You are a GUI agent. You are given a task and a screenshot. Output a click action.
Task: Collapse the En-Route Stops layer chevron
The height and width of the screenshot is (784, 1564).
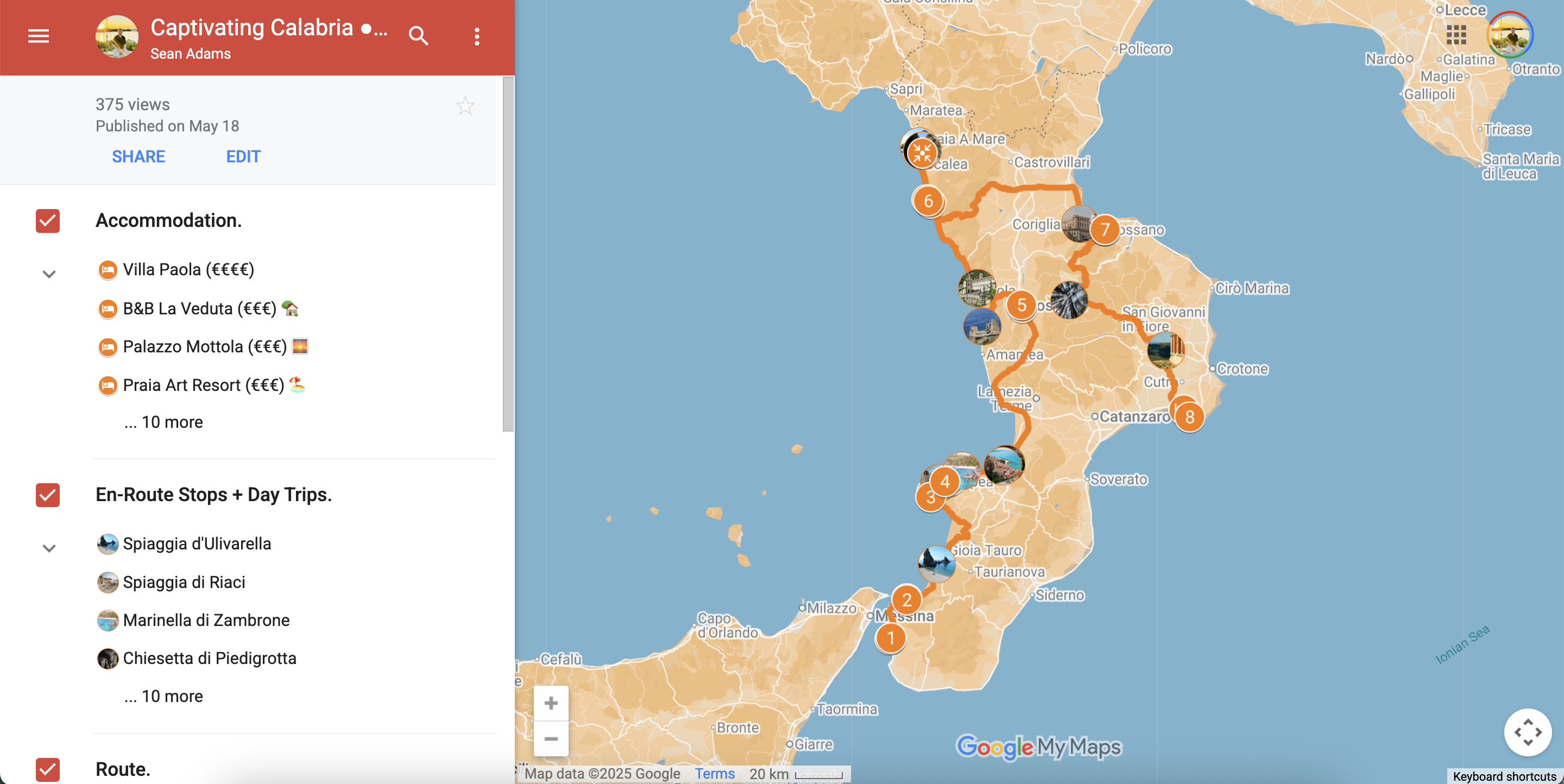[x=49, y=548]
